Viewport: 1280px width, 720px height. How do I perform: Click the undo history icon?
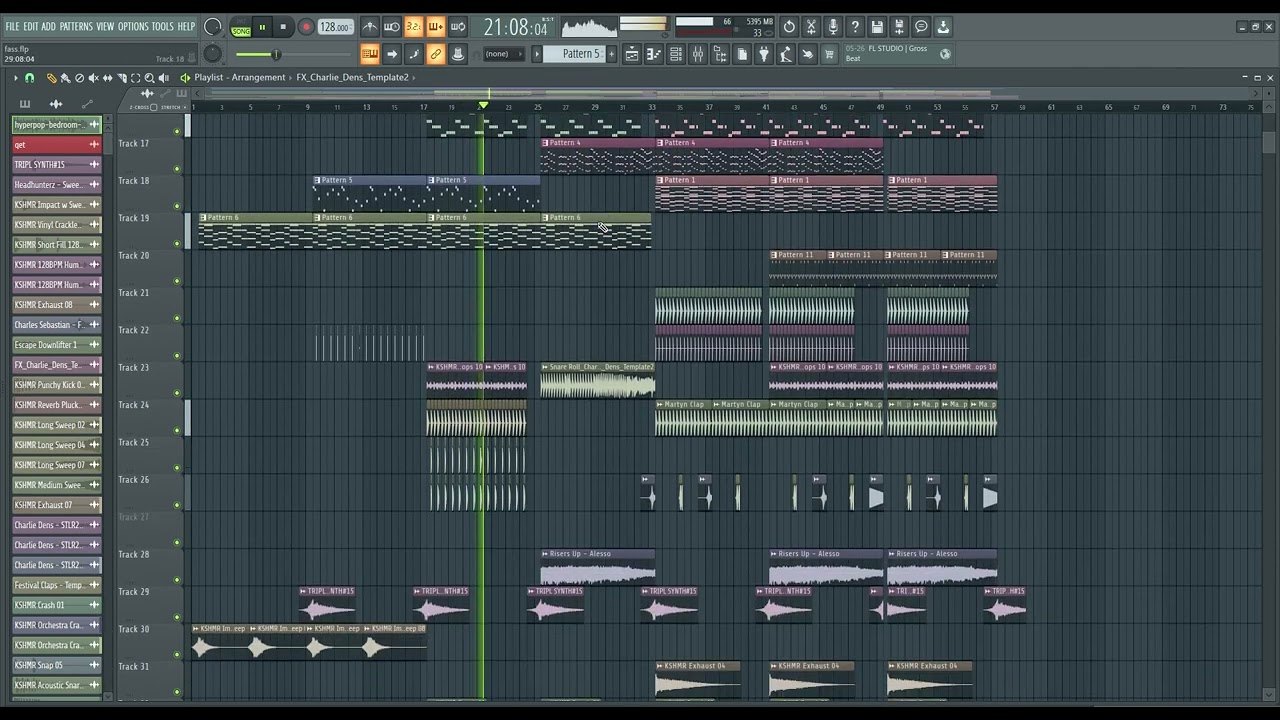pyautogui.click(x=789, y=27)
